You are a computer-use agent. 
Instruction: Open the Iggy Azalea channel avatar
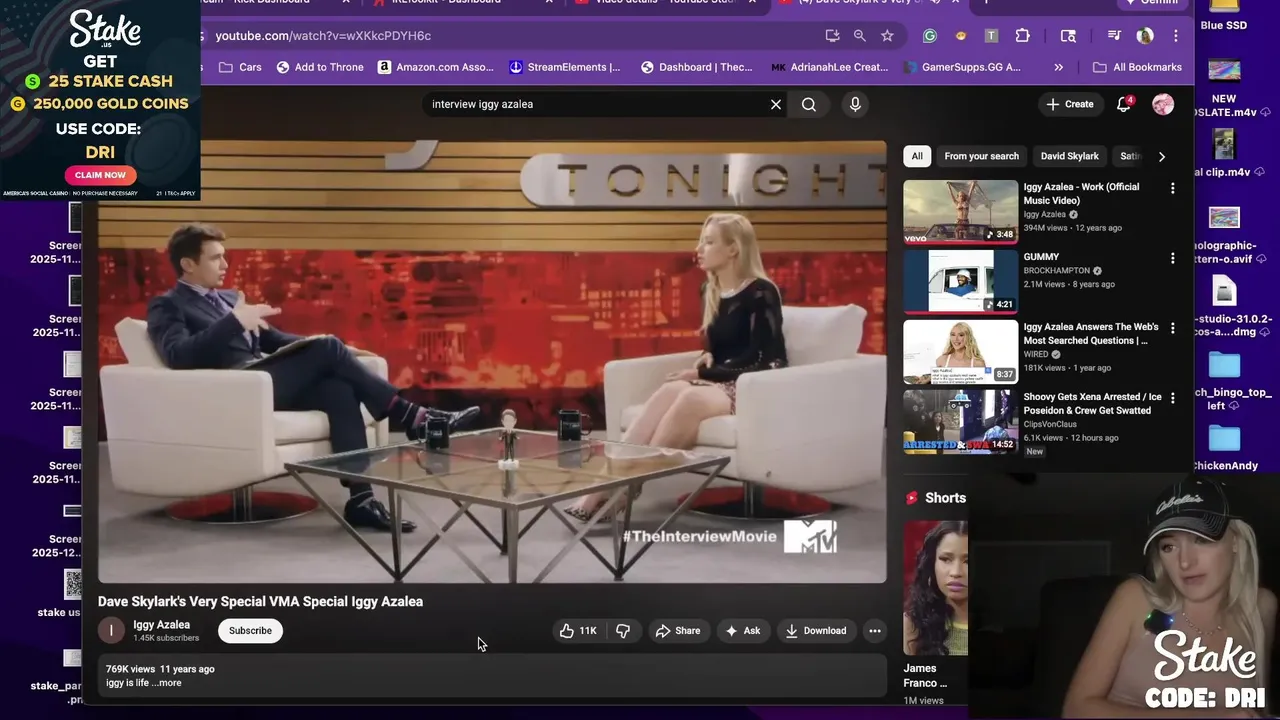[111, 631]
